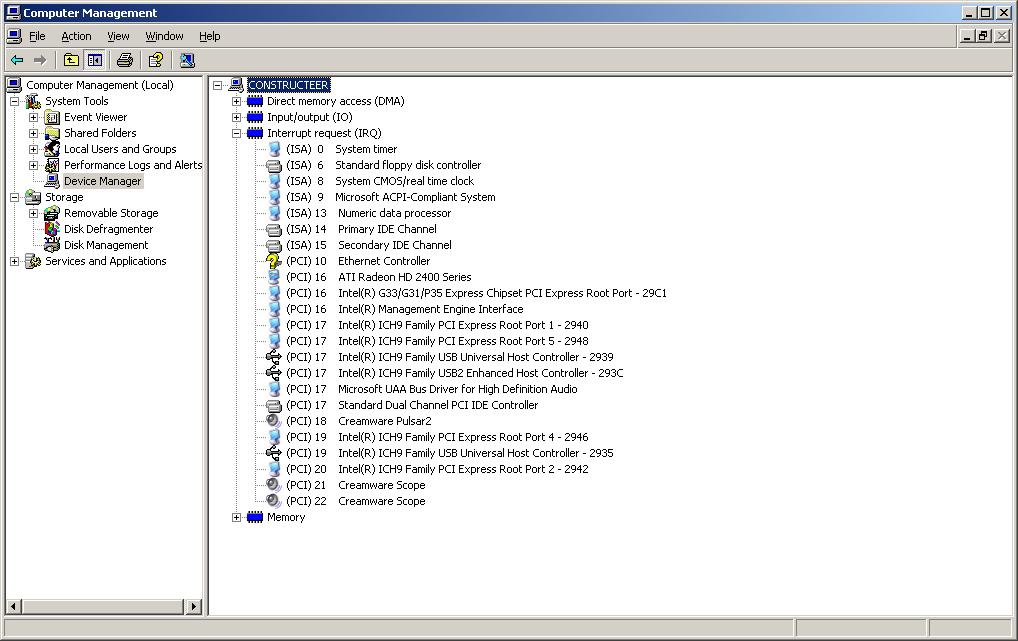Viewport: 1018px width, 641px height.
Task: Expand the Performance Logs and Alerts node
Action: pyautogui.click(x=33, y=166)
